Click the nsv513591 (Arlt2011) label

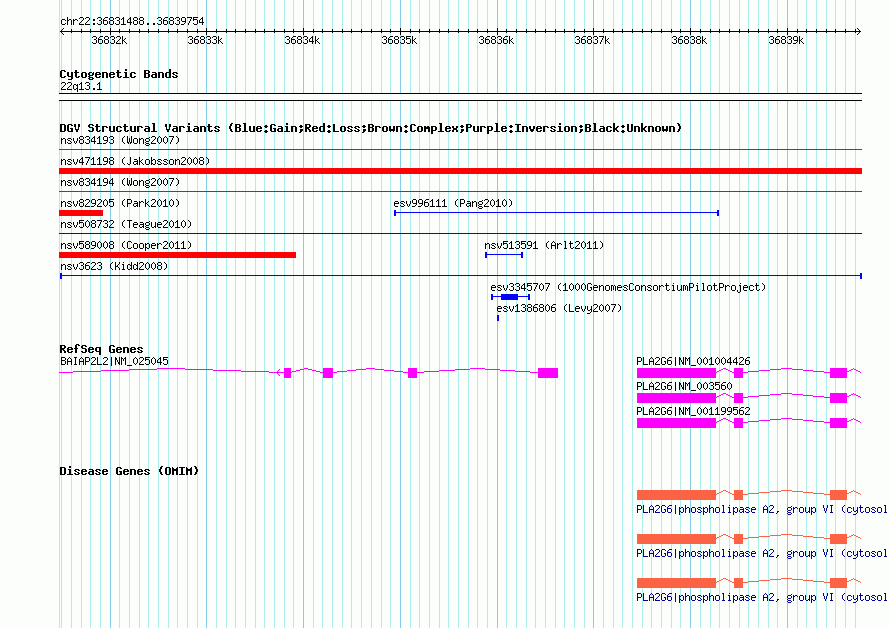(544, 245)
